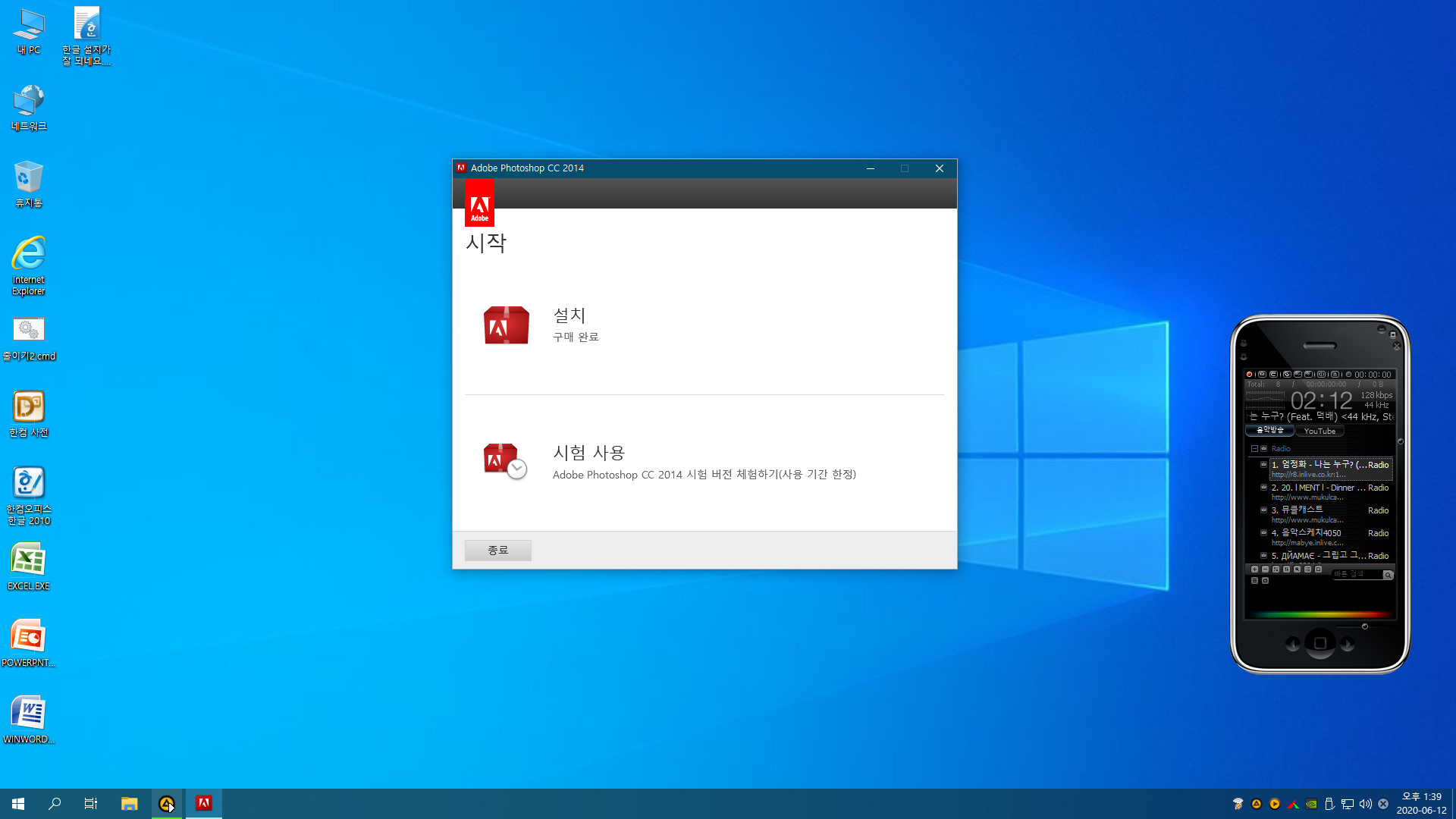Click the red record button in player
This screenshot has height=819, width=1456.
click(x=1249, y=375)
